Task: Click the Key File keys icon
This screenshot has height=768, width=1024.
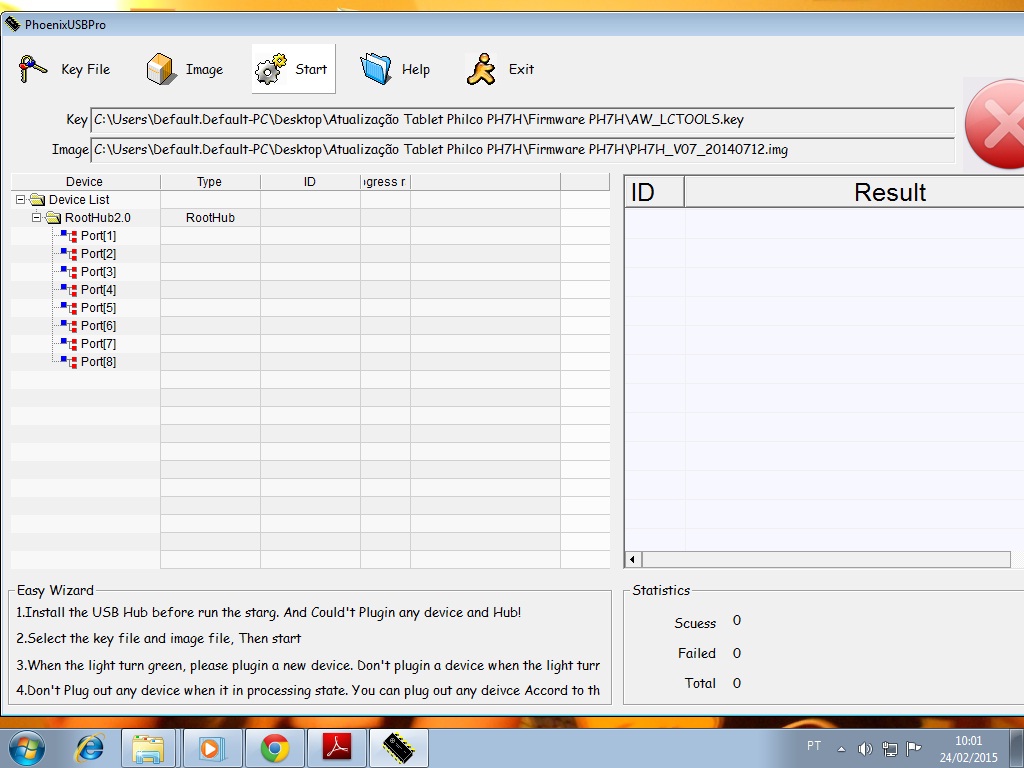Action: pyautogui.click(x=33, y=69)
